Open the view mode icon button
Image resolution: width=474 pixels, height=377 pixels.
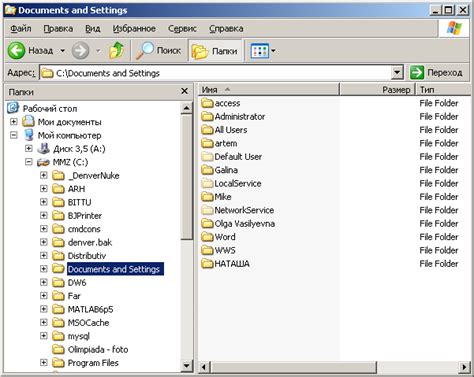(x=259, y=51)
